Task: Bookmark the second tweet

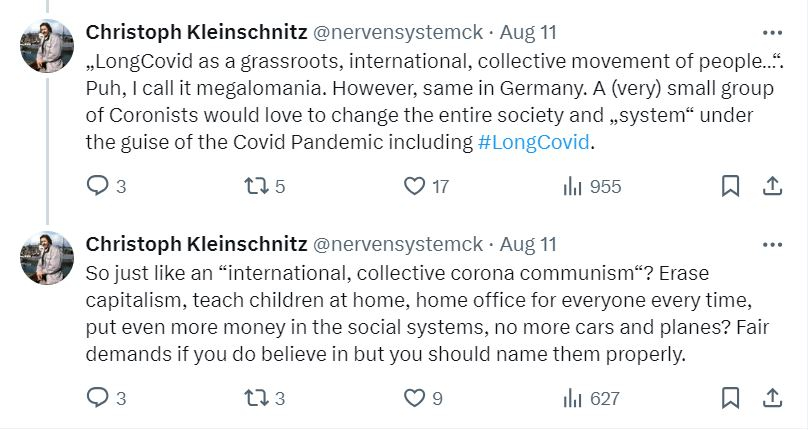Action: pyautogui.click(x=731, y=398)
